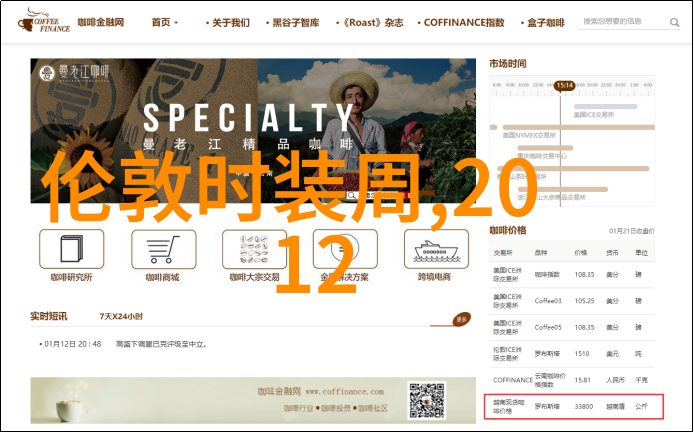
Task: Click the 浙江舟山大宗商品交易所 session bar
Action: (565, 189)
